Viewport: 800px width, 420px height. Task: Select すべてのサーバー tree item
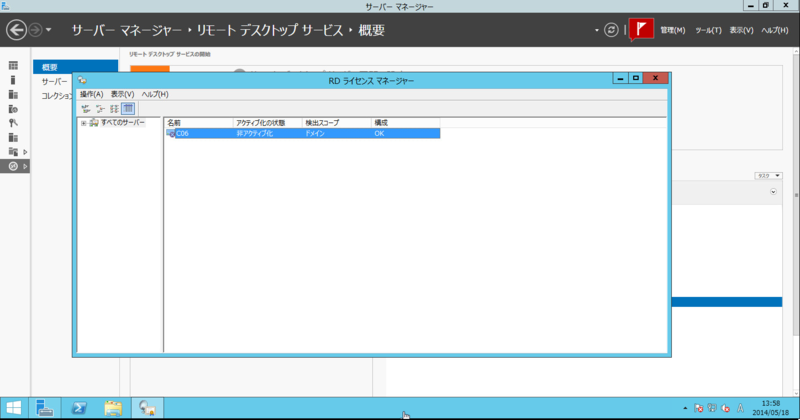(x=122, y=122)
